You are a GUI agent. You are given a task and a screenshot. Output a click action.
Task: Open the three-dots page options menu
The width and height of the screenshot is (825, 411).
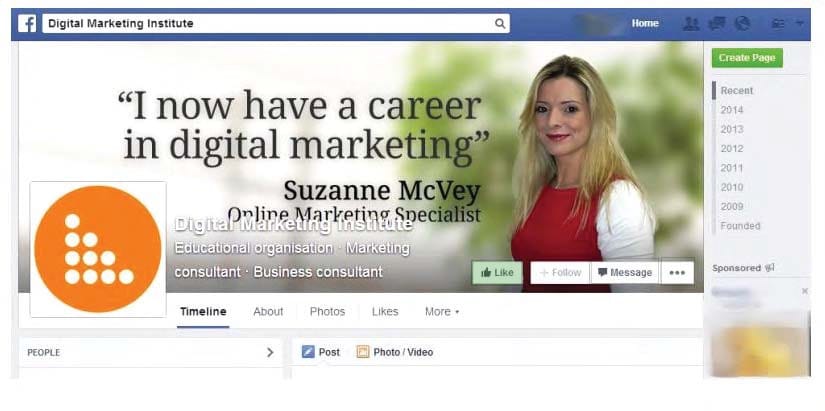(x=677, y=273)
